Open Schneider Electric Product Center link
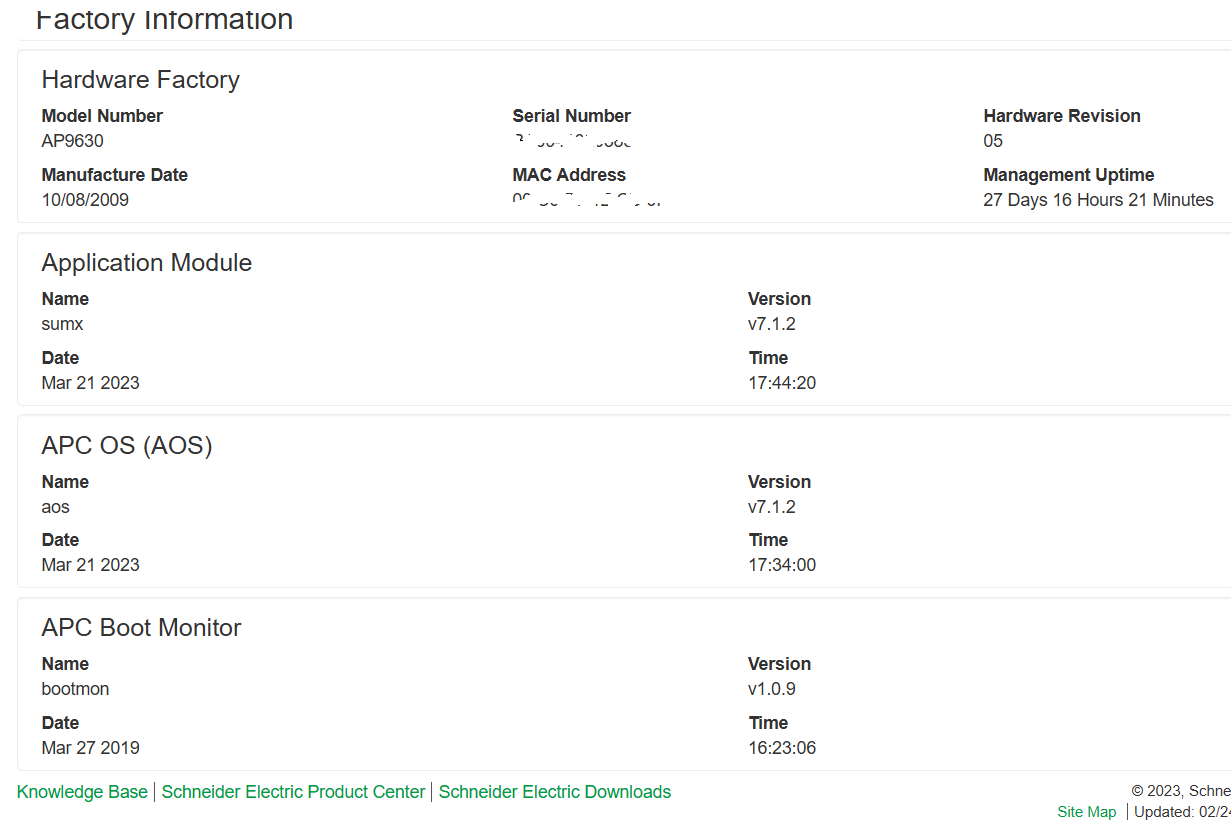This screenshot has width=1231, height=821. click(293, 792)
